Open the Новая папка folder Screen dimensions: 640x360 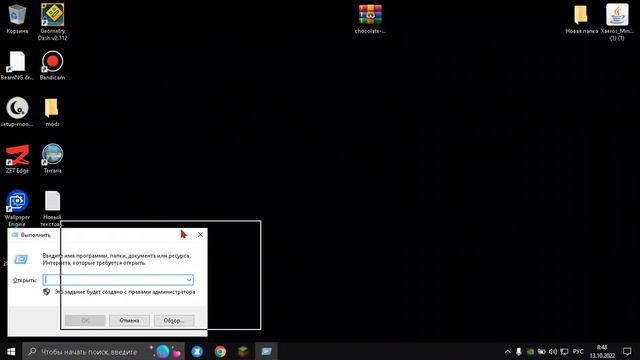click(581, 19)
